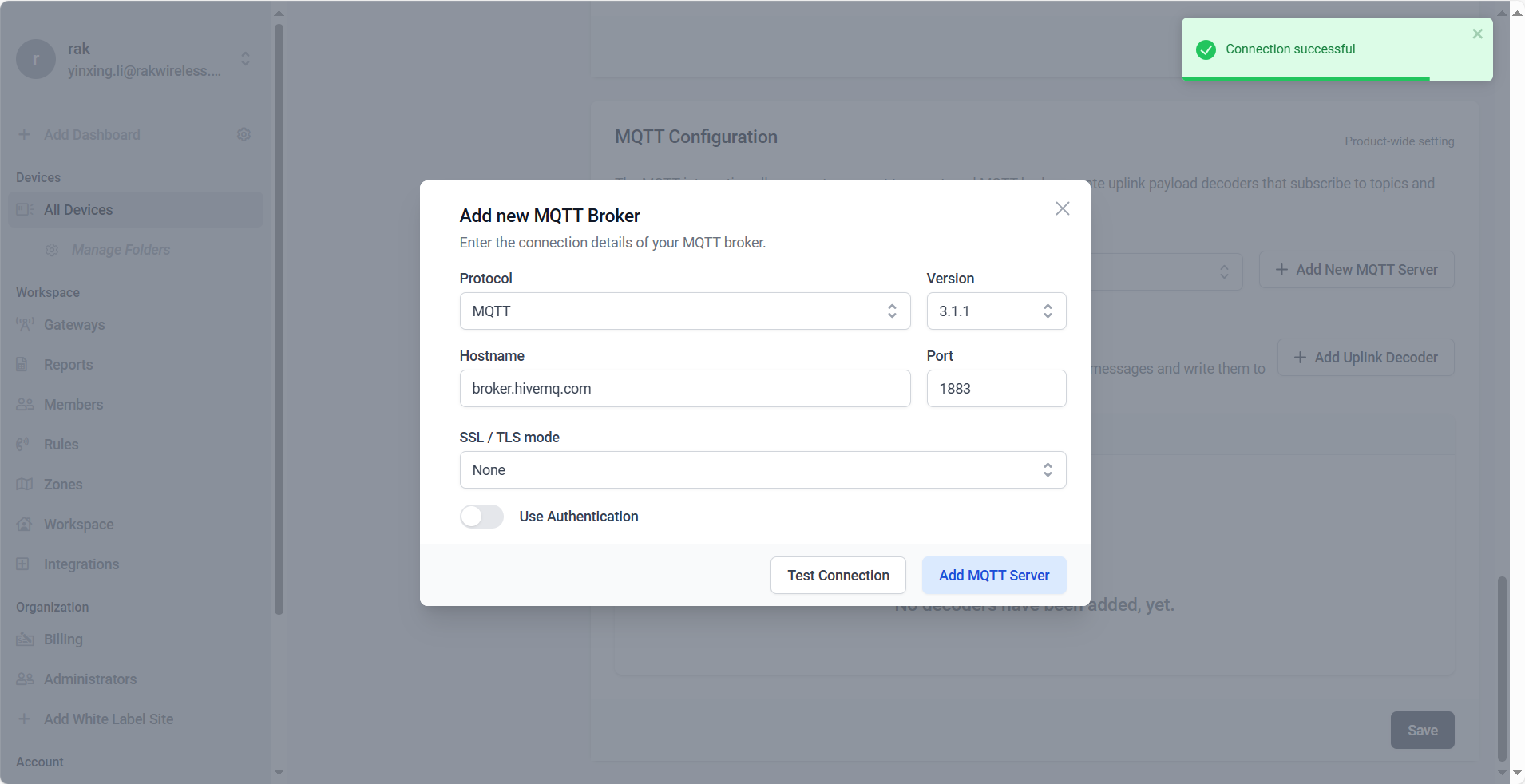Open the Protocol dropdown showing MQTT
This screenshot has height=784, width=1525.
(x=684, y=311)
